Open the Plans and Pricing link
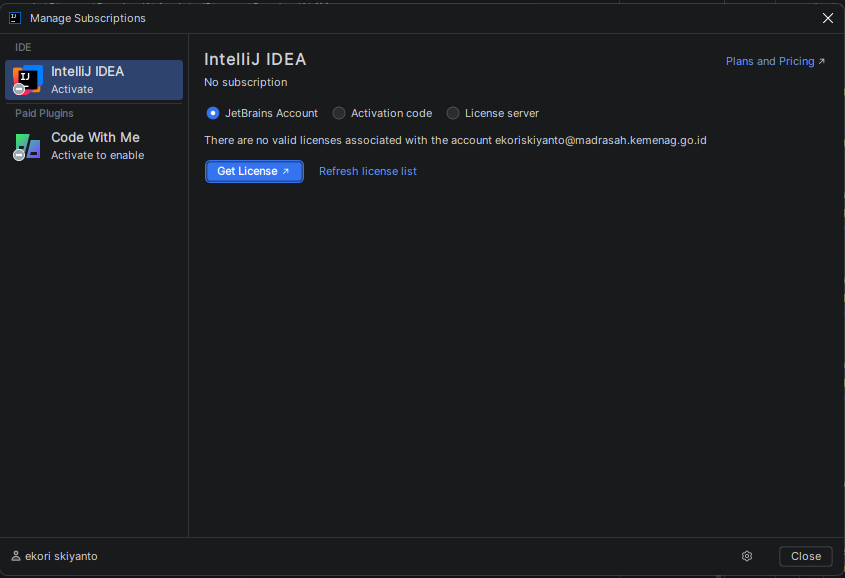The width and height of the screenshot is (845, 578). pyautogui.click(x=775, y=61)
